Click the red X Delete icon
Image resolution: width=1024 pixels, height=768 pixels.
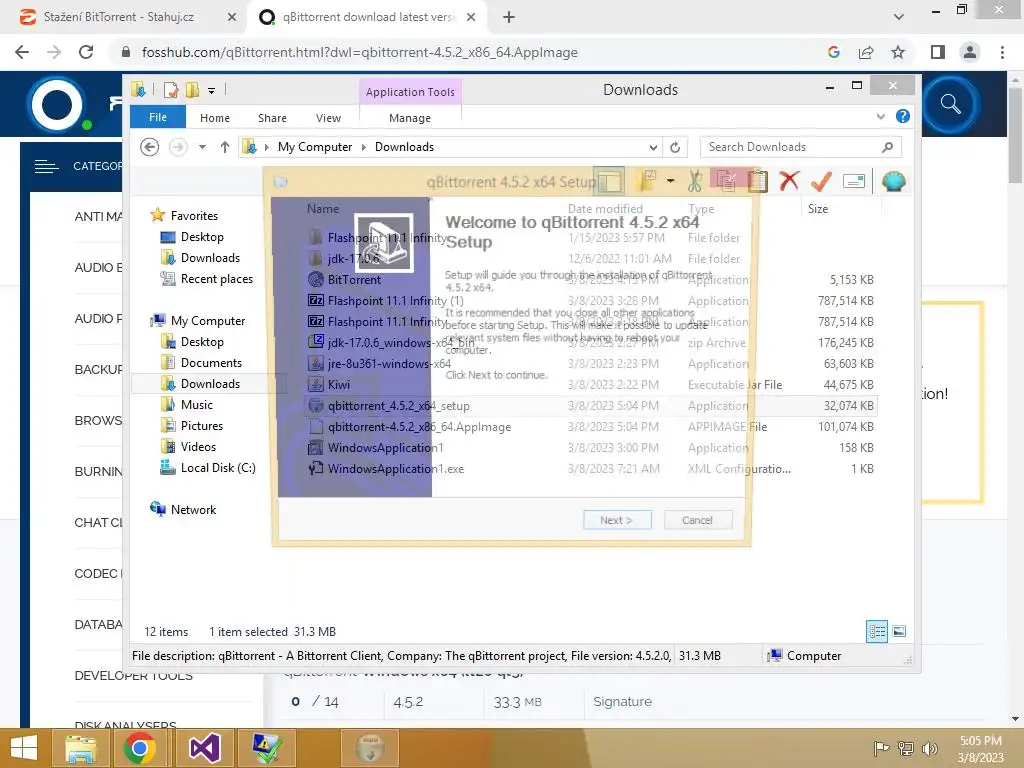click(789, 181)
